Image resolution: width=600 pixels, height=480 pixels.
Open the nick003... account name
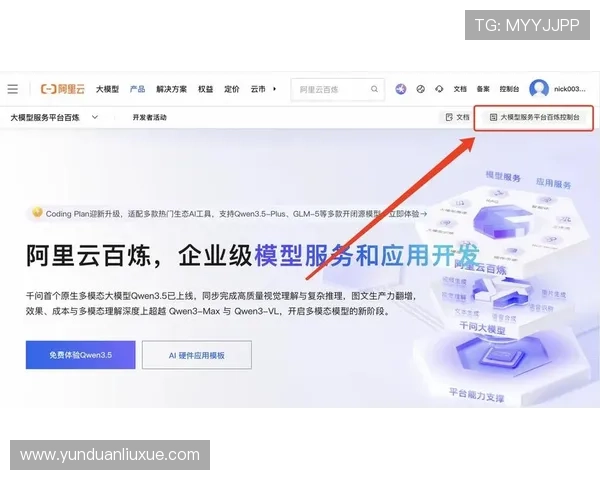tap(570, 89)
